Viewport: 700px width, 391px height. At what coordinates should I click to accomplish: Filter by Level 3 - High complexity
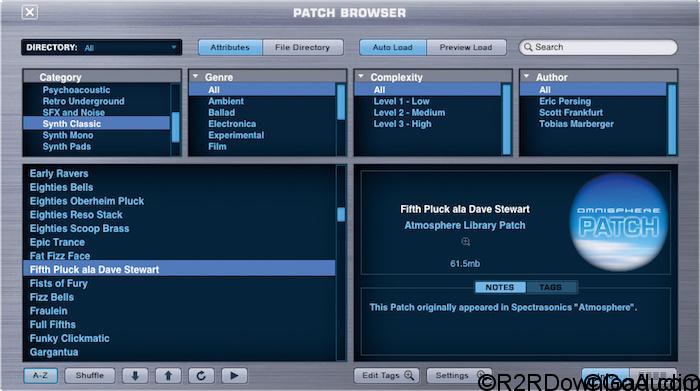tap(402, 124)
